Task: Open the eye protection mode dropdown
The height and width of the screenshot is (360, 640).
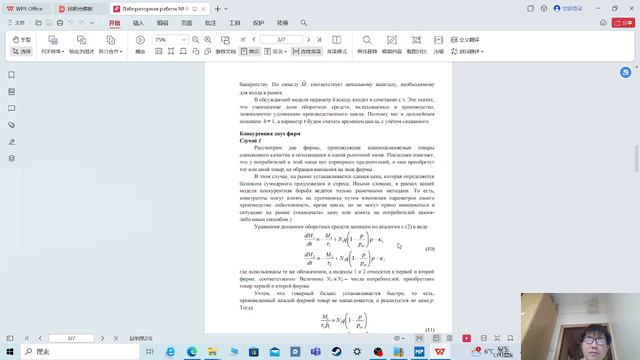Action: click(399, 338)
